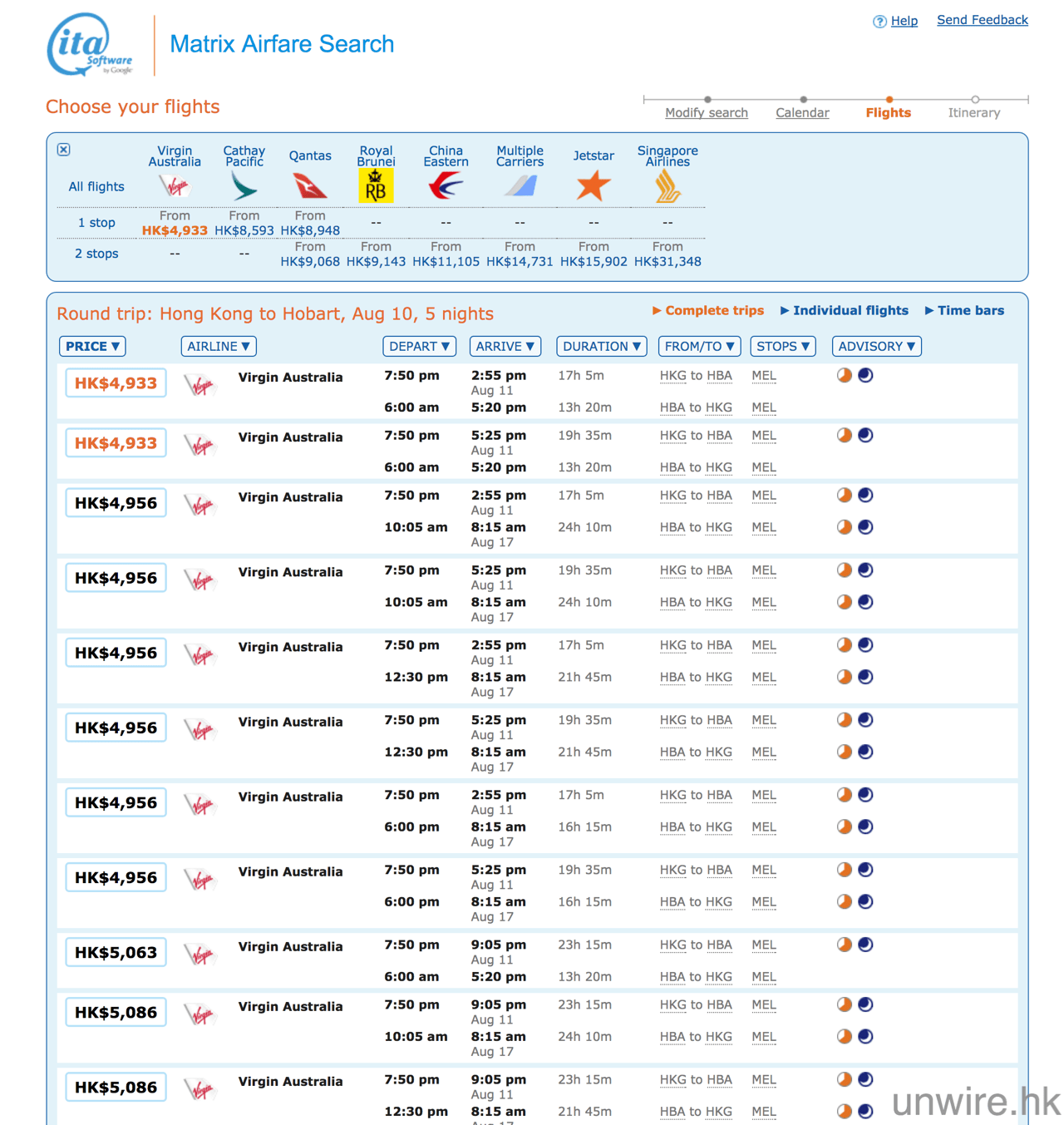The width and height of the screenshot is (1064, 1125).
Task: Click the China Eastern airline logo
Action: coord(446,186)
